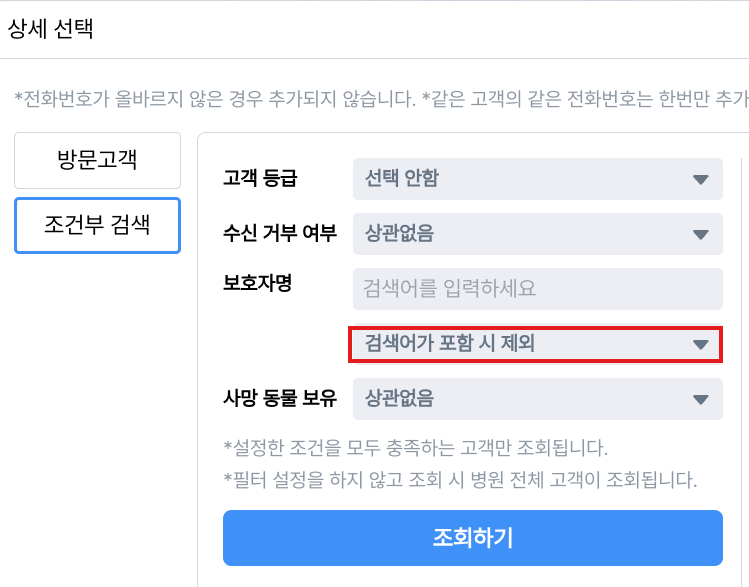Click the 고객 등급 label

(x=260, y=180)
